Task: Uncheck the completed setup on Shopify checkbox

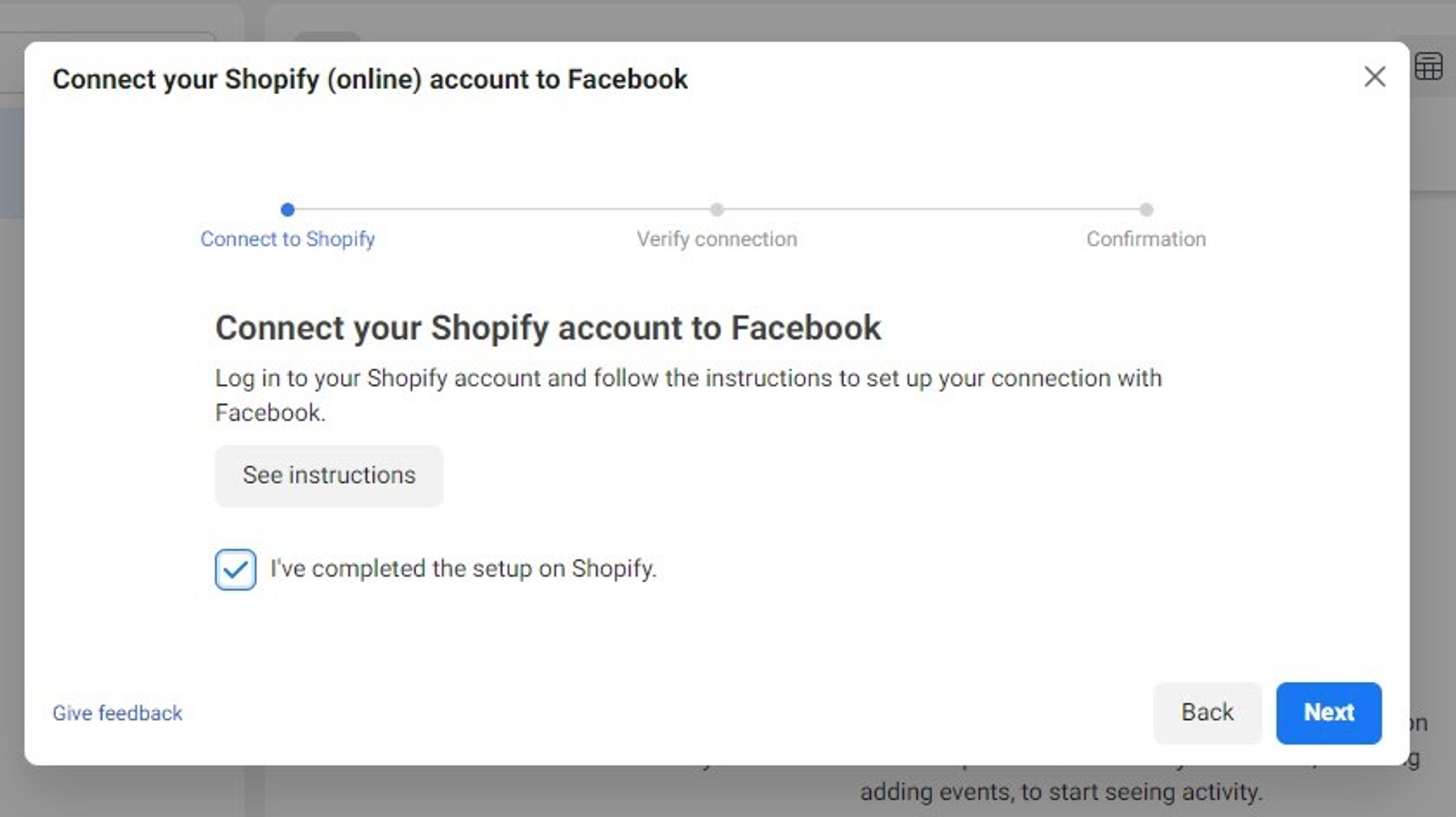Action: point(235,569)
